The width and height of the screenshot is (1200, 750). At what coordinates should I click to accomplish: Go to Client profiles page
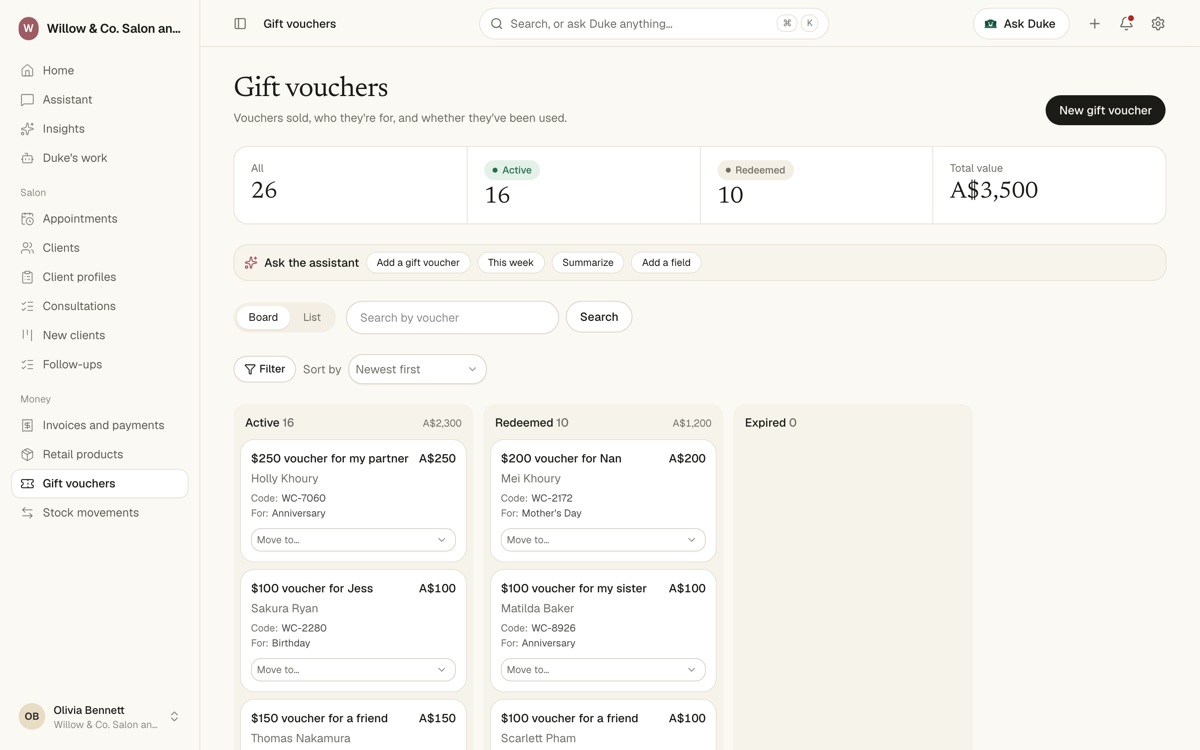pyautogui.click(x=100, y=277)
